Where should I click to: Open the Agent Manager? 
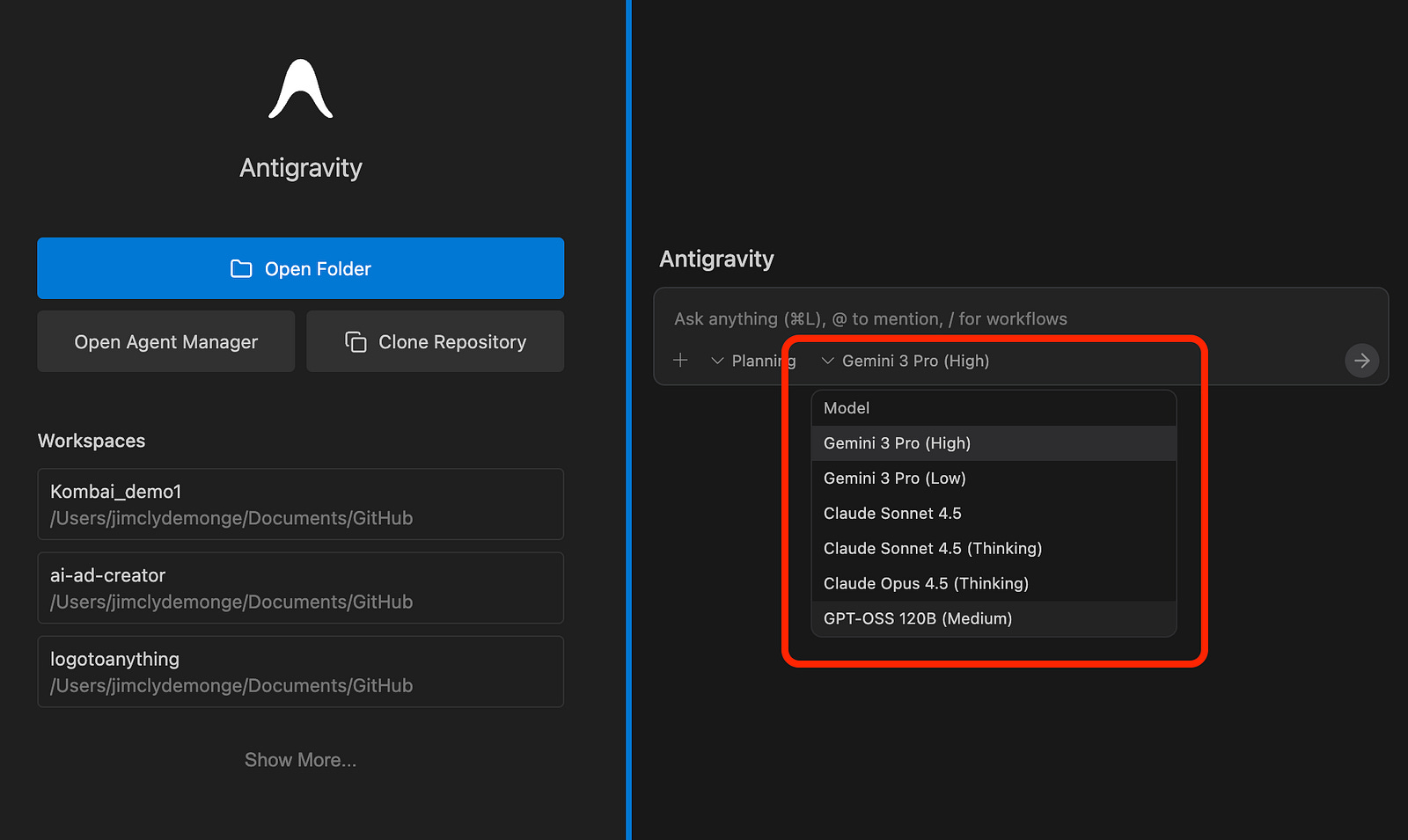point(165,341)
